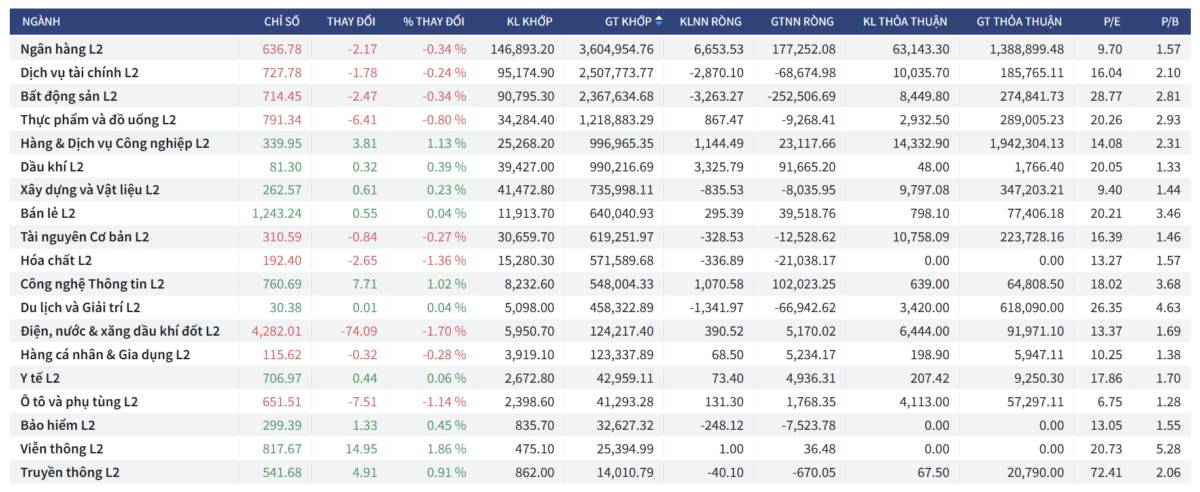Image resolution: width=1200 pixels, height=492 pixels.
Task: Click Viễn thông L2 sector name
Action: [x=62, y=449]
